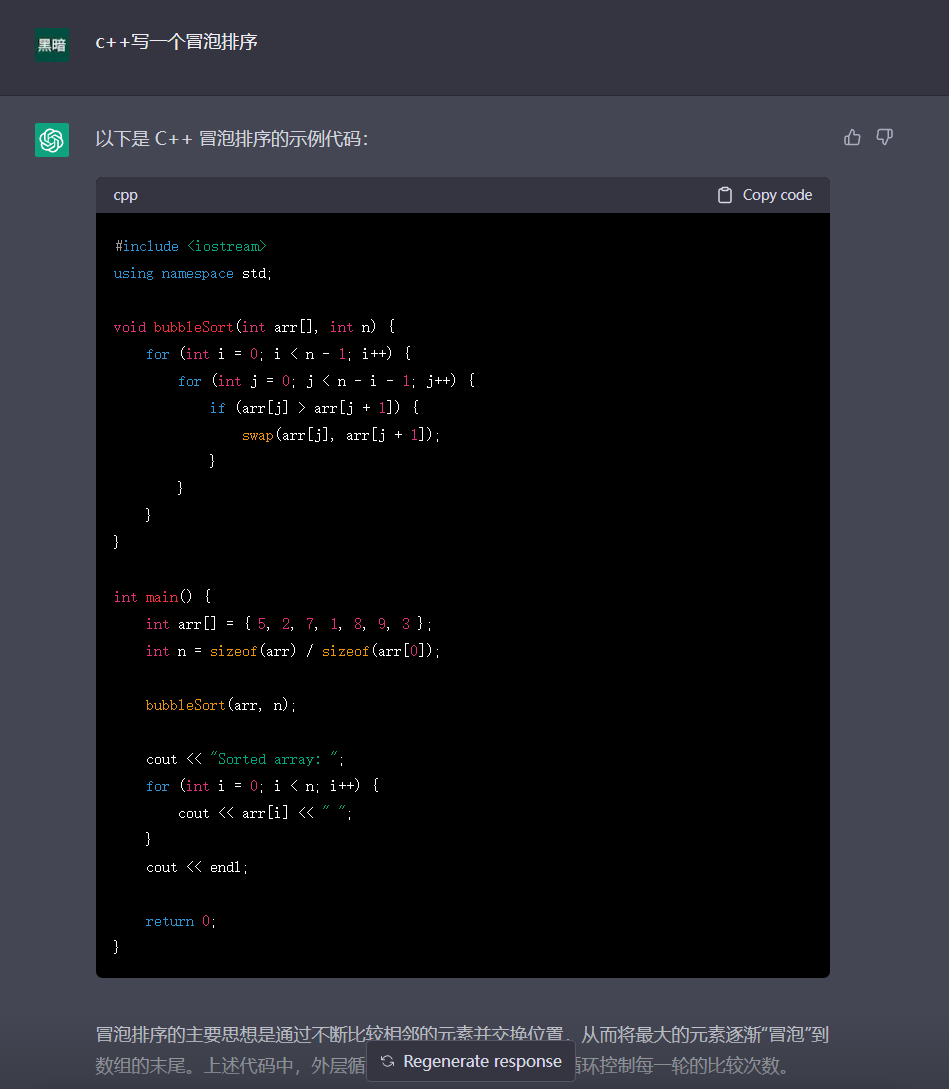Click the void bubbleSort function signature line
949x1089 pixels.
tap(254, 327)
